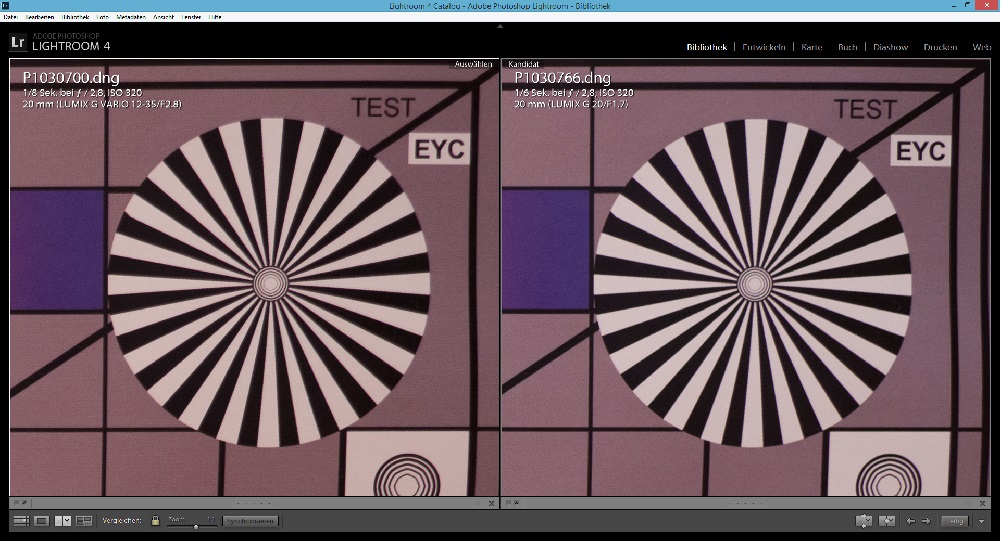Switch to Loupe view icon
The image size is (1001, 541).
[41, 521]
